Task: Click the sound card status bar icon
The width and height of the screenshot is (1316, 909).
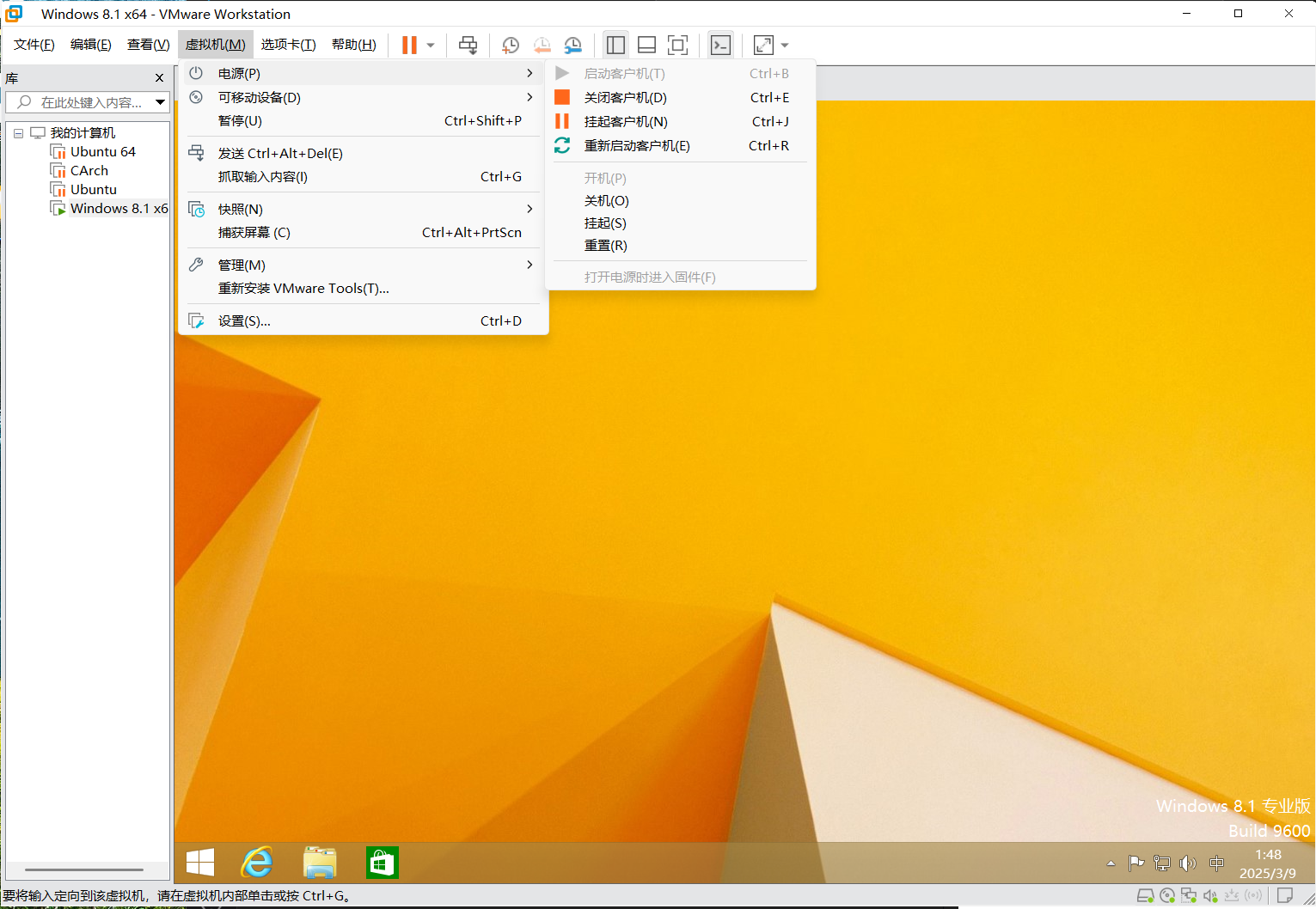Action: pyautogui.click(x=1210, y=896)
